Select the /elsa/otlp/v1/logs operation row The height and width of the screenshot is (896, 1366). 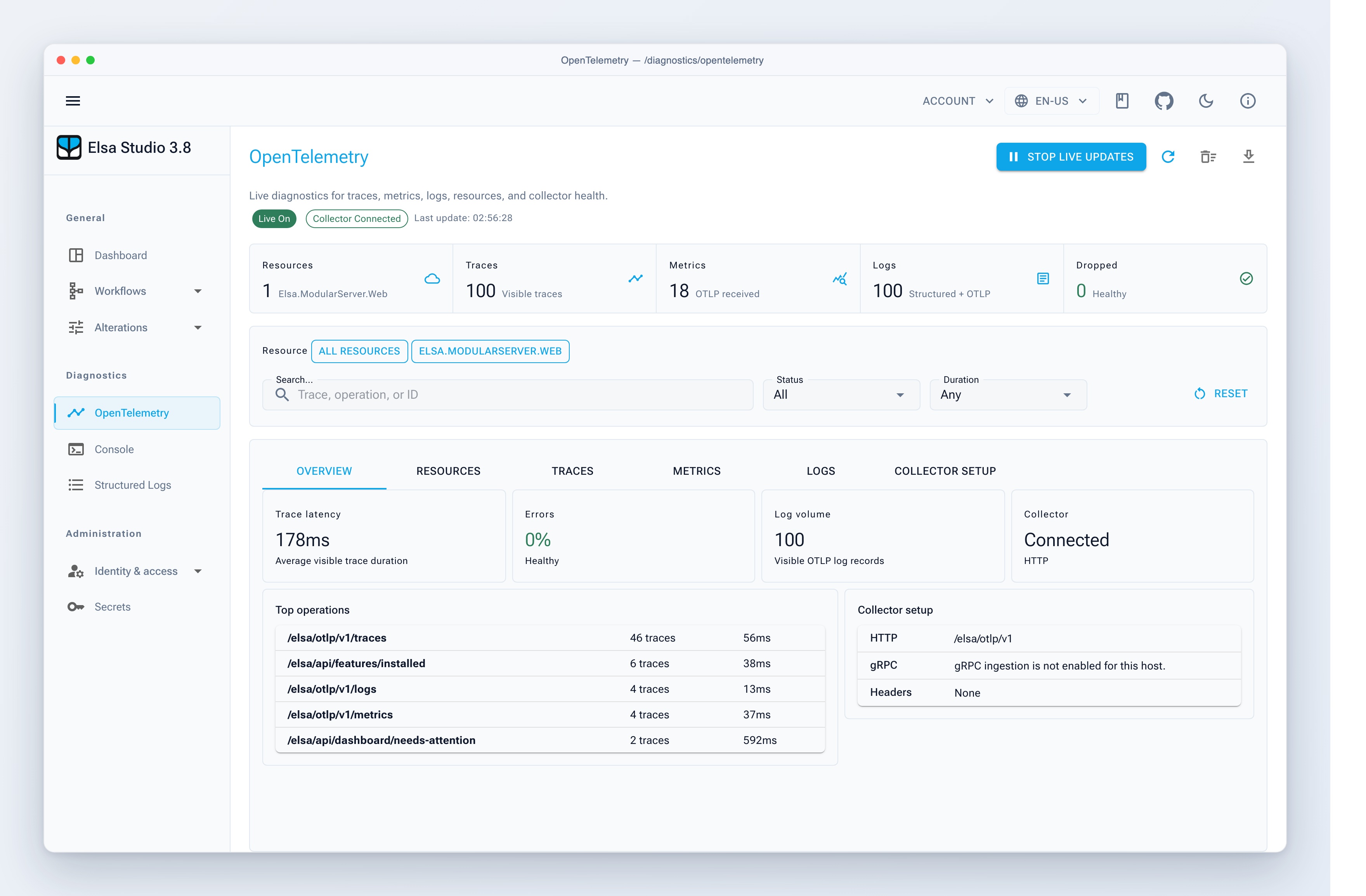550,689
